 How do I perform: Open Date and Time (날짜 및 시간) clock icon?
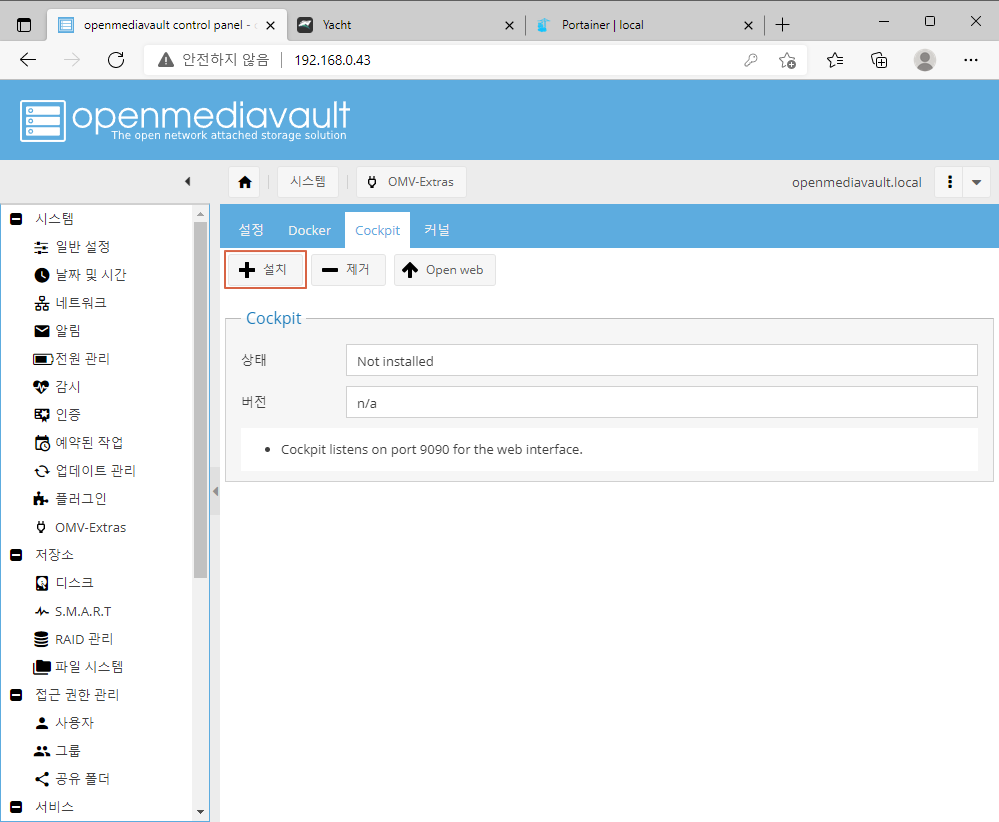pos(41,275)
